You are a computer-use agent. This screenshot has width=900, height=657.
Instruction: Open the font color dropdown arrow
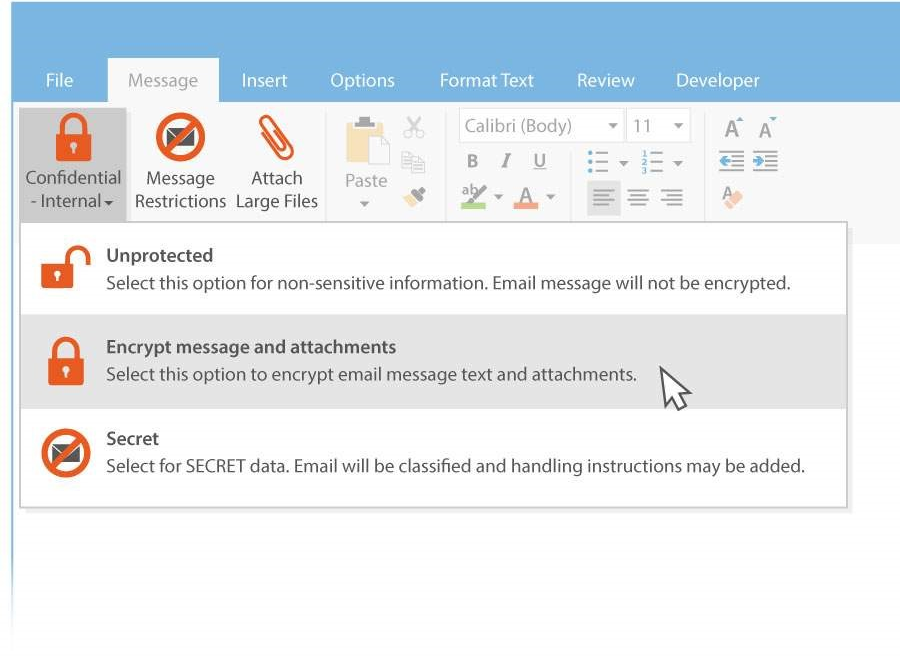[550, 197]
